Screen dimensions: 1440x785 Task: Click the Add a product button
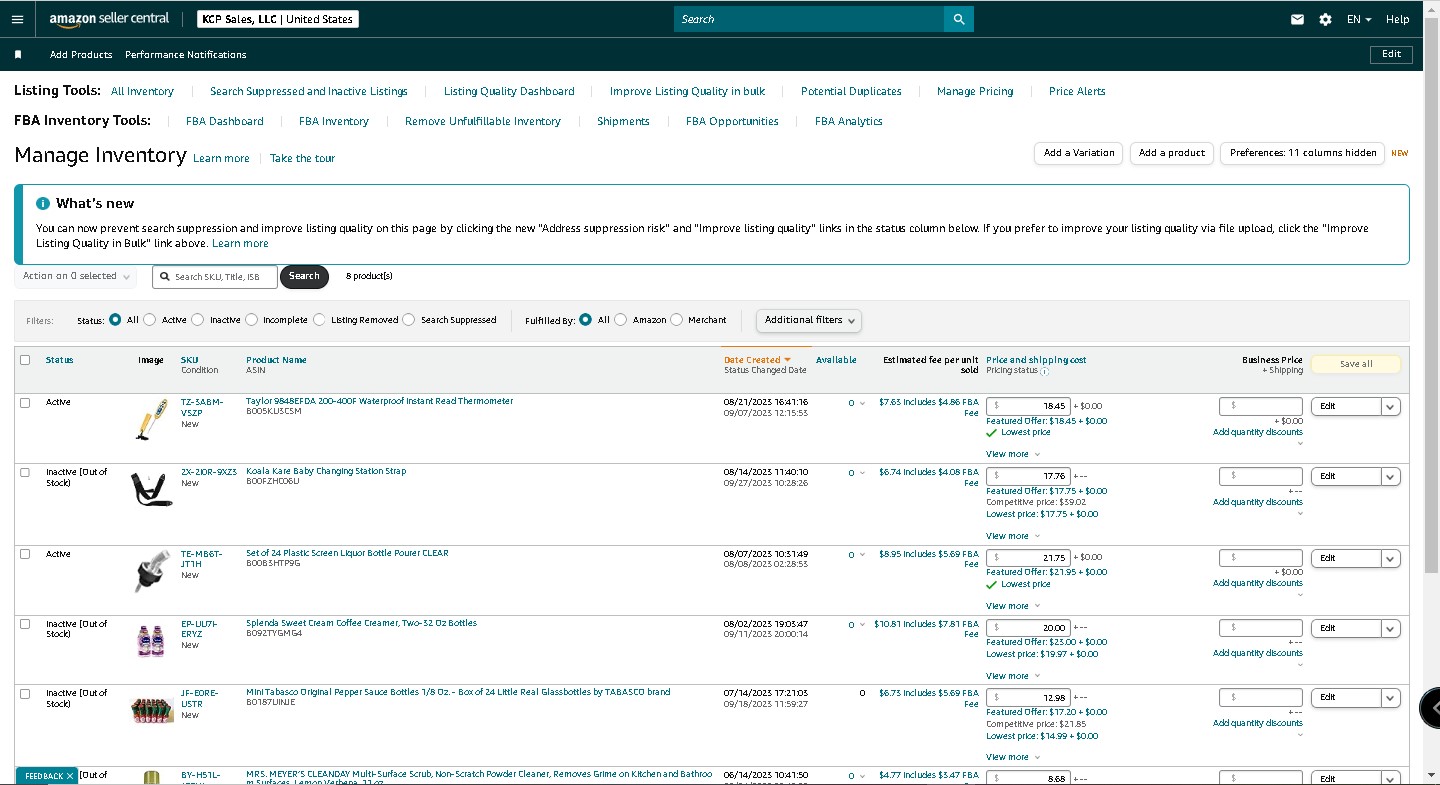pos(1172,153)
